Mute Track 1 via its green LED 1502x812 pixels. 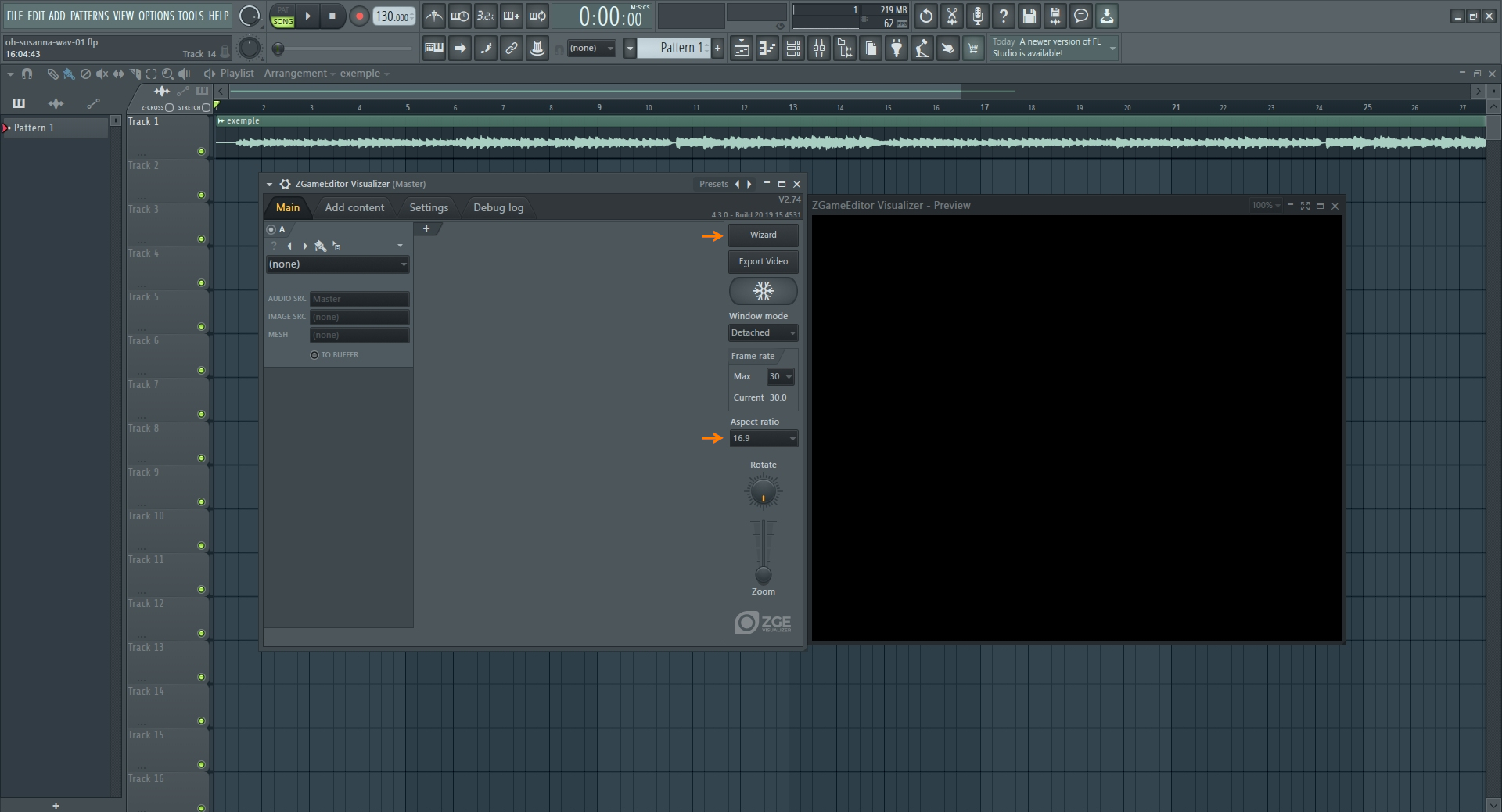point(201,152)
